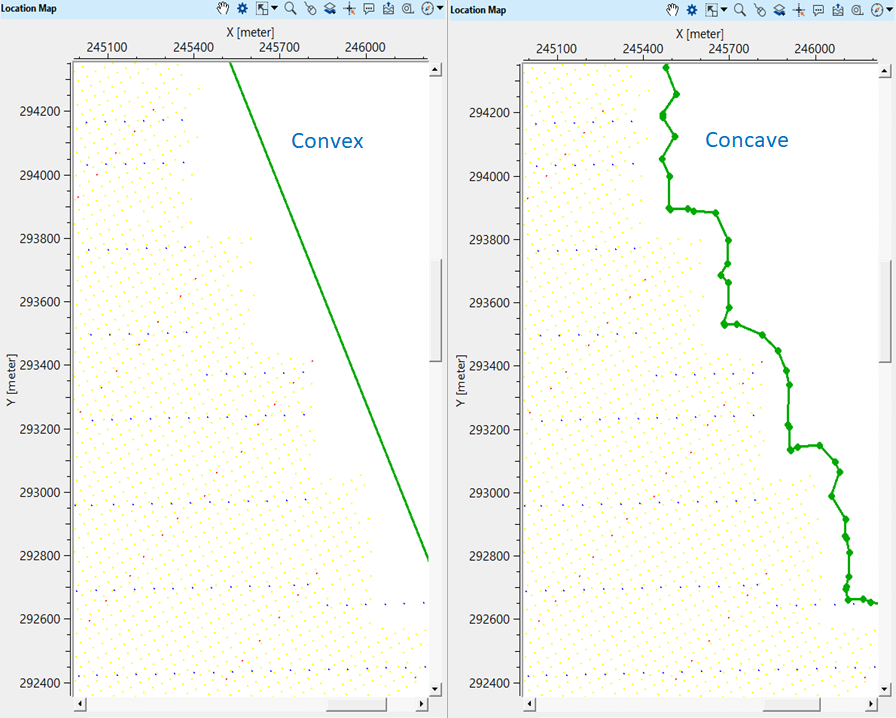Activate magnifier zoom tool in Convex map
The height and width of the screenshot is (718, 896).
click(x=290, y=10)
